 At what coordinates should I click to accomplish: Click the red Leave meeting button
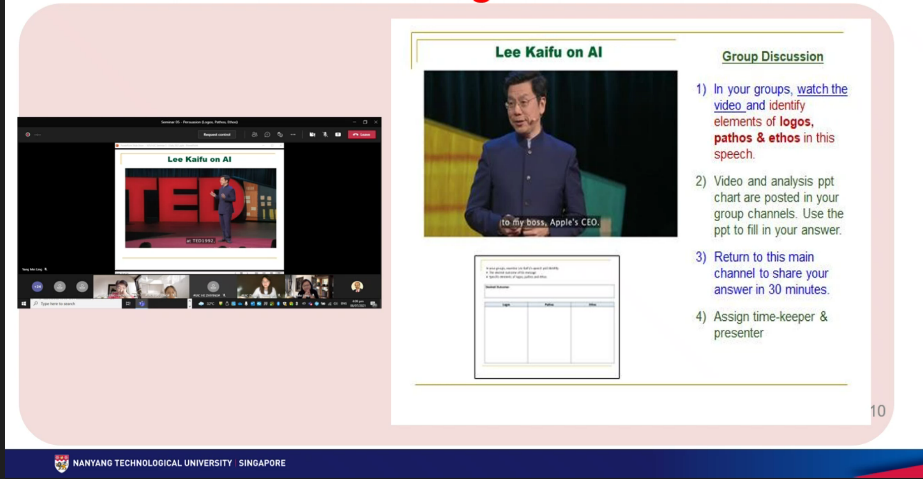click(361, 134)
